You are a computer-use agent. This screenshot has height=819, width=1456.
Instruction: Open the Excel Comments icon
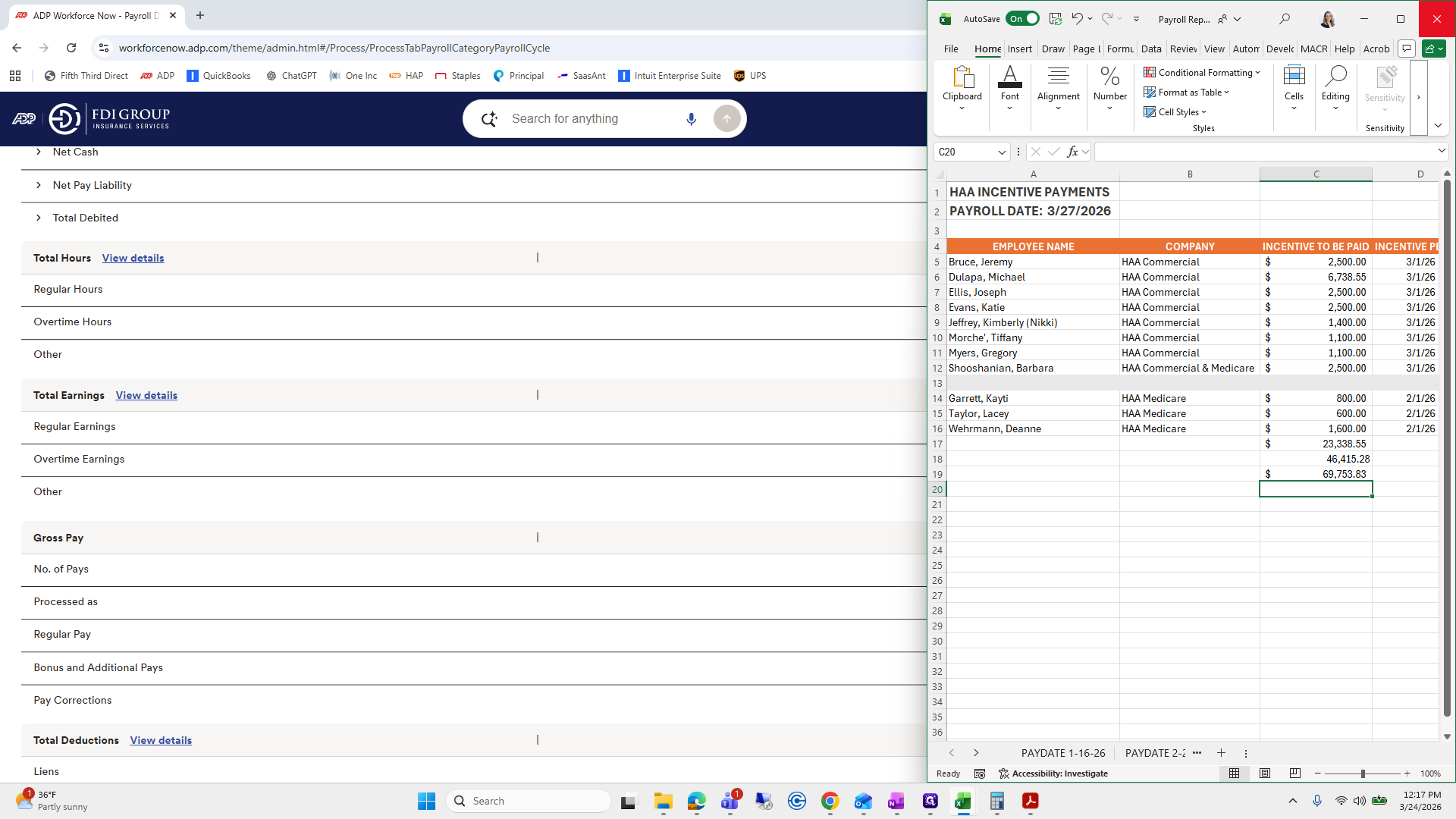tap(1407, 49)
